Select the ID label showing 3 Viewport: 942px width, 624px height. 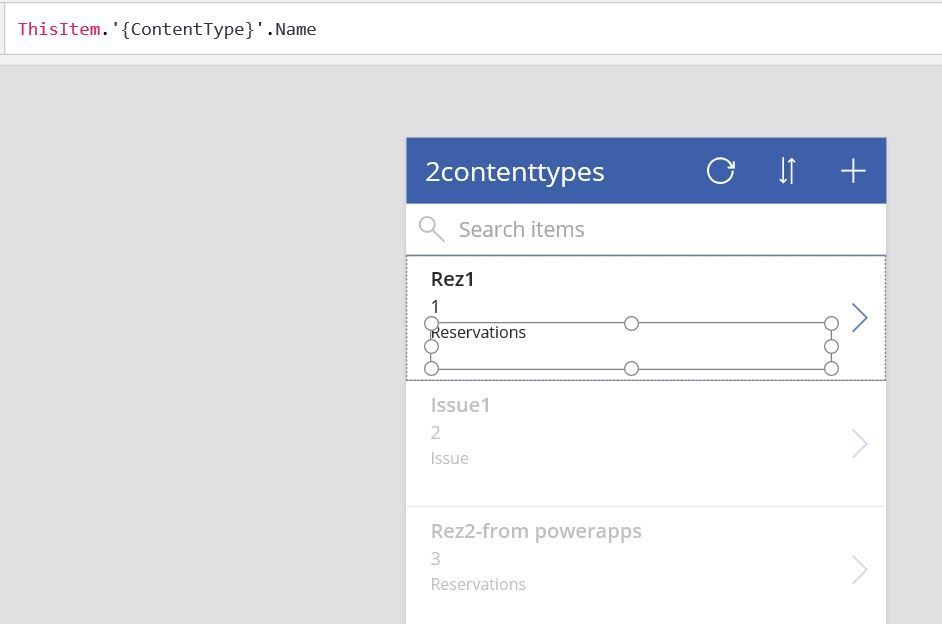[436, 559]
